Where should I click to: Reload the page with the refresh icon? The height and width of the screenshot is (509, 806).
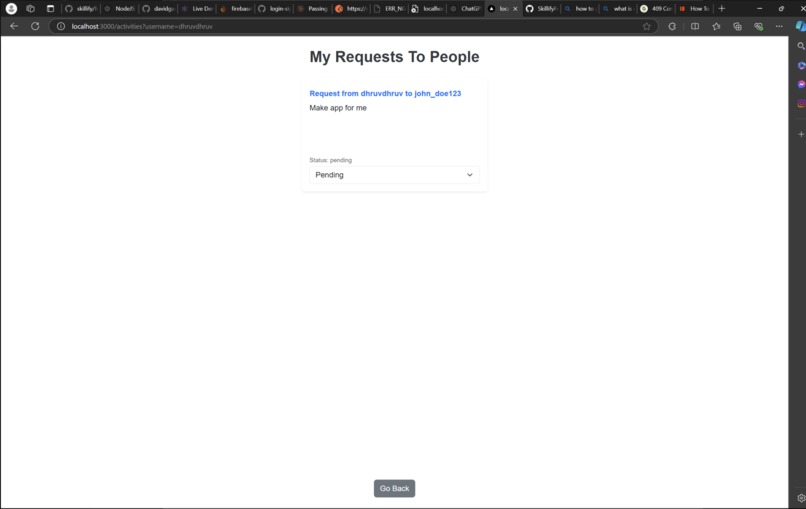[x=35, y=26]
